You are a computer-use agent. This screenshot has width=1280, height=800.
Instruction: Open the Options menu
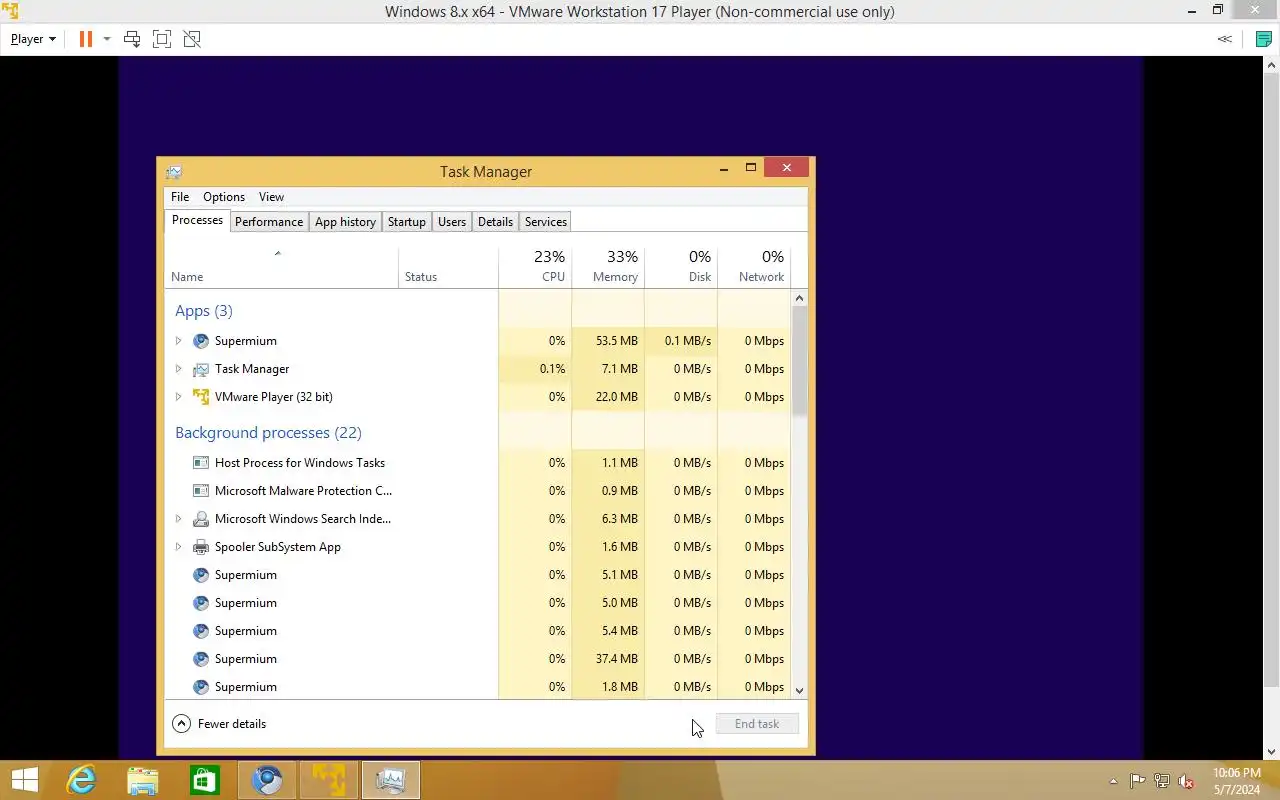coord(224,197)
